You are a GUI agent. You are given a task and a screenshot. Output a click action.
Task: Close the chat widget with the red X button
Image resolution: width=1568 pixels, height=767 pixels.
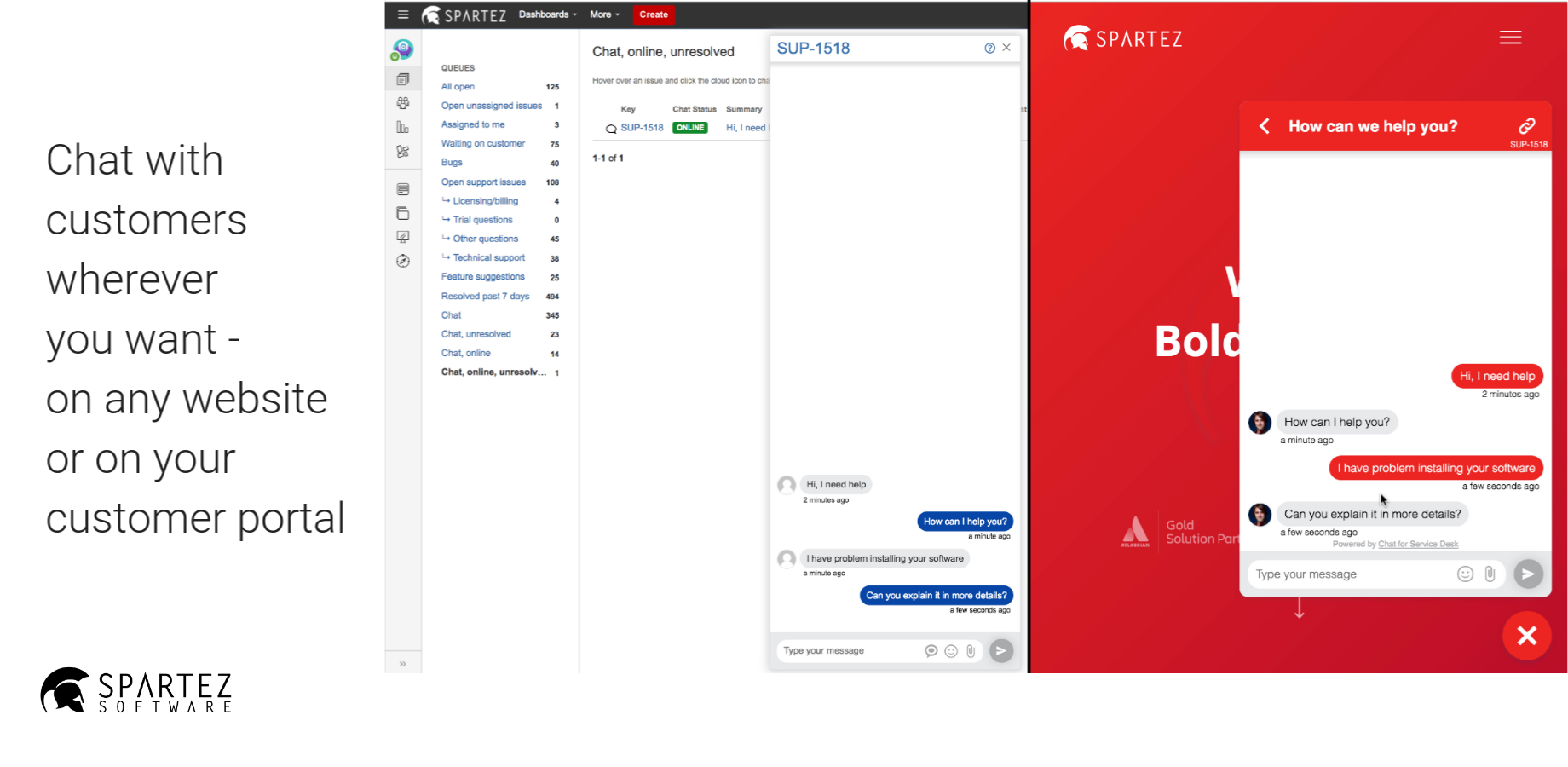[1527, 635]
